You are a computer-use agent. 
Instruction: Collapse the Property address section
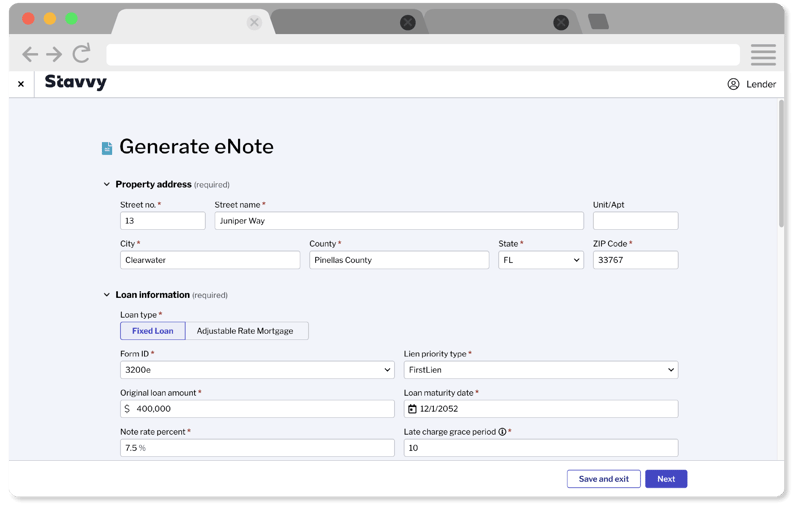(107, 184)
